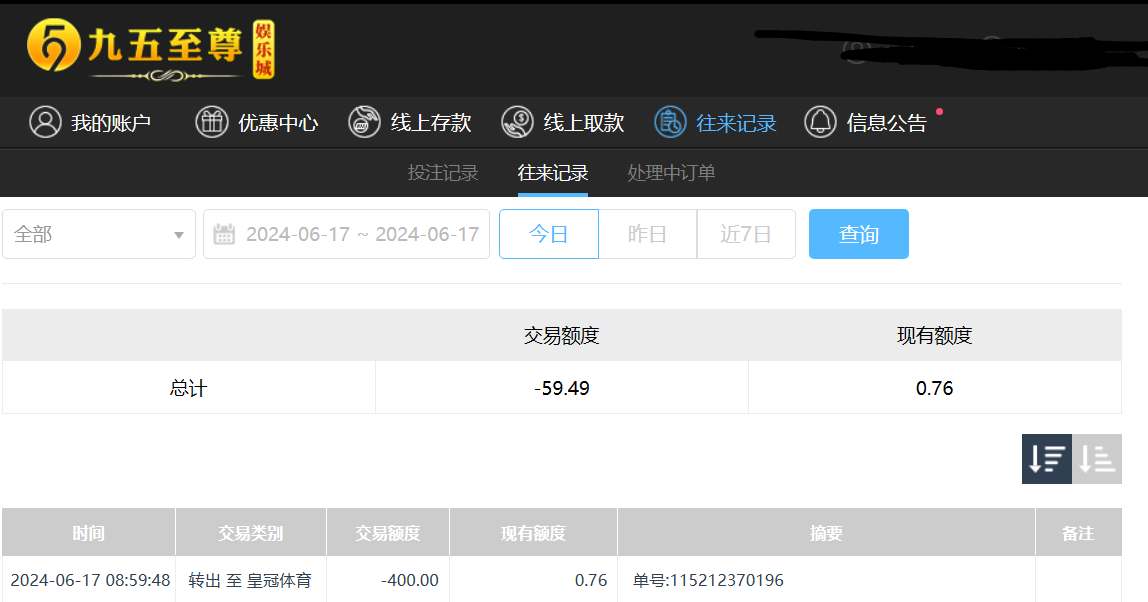Screen dimensions: 1148x602
Task: Switch to the 处理中订单 tab
Action: 671,173
